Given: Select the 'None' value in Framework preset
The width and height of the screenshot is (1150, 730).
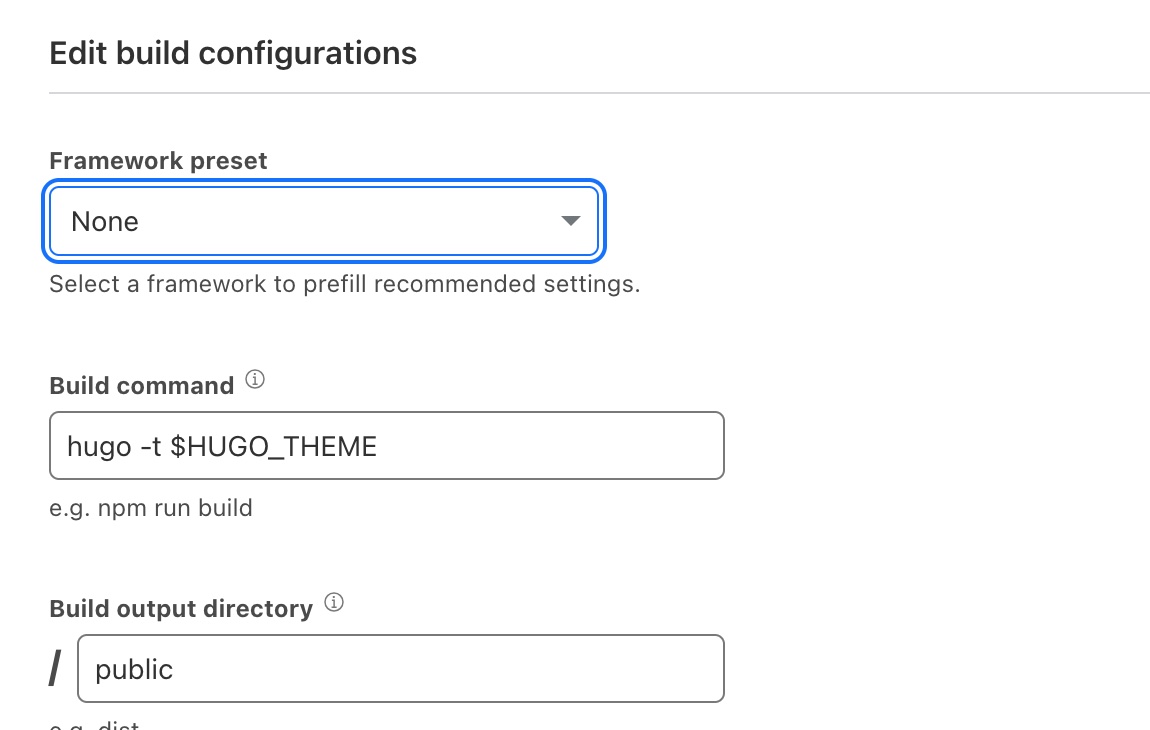Looking at the screenshot, I should (x=105, y=221).
